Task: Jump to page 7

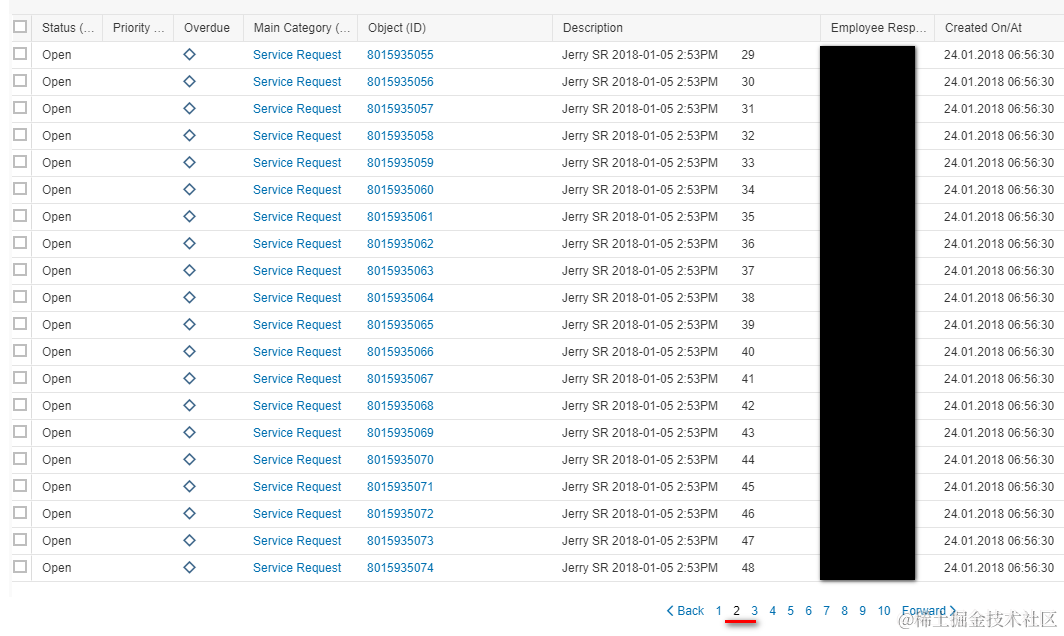Action: pyautogui.click(x=826, y=611)
